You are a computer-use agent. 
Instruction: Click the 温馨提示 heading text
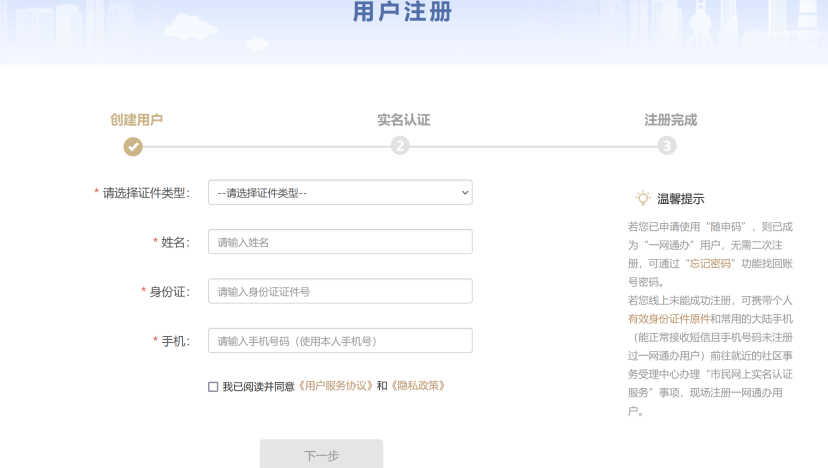(681, 199)
